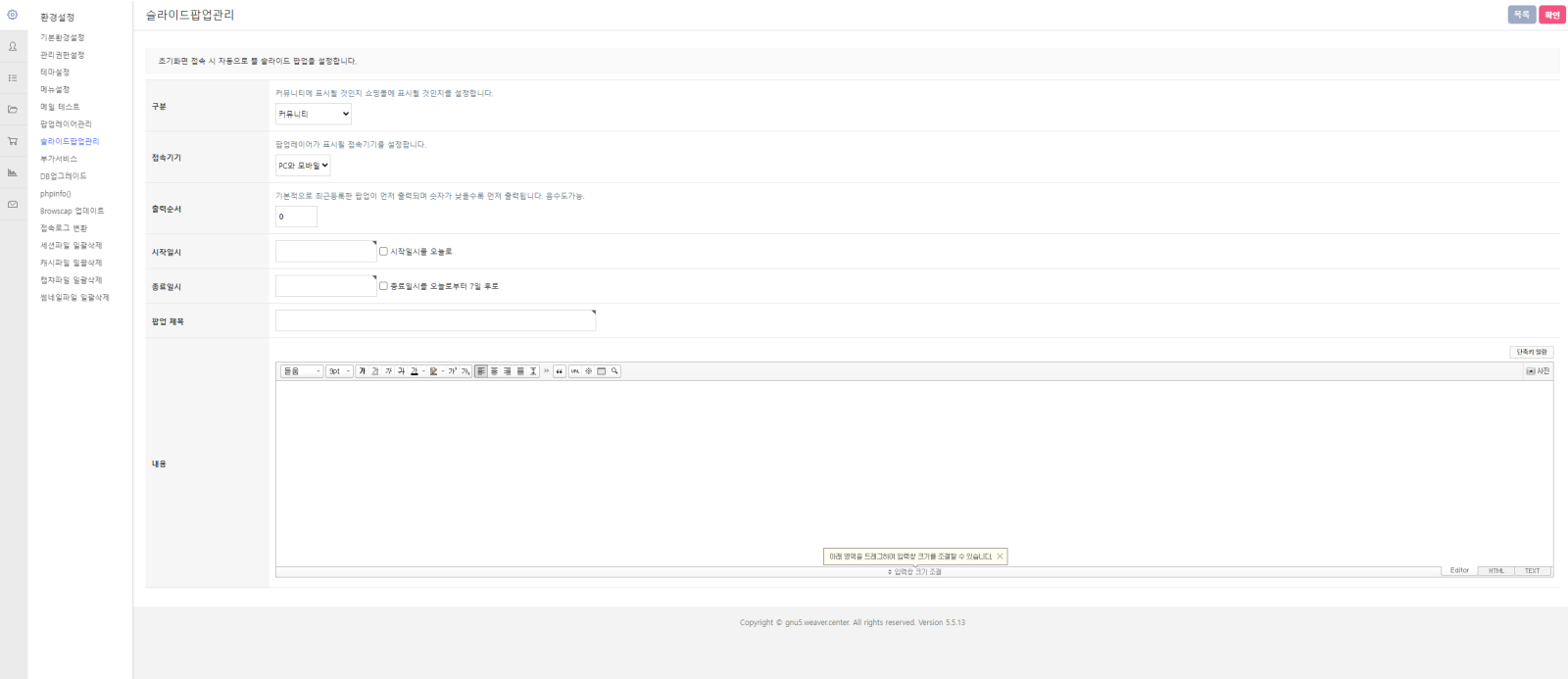Click the insert table icon in editor

(602, 371)
